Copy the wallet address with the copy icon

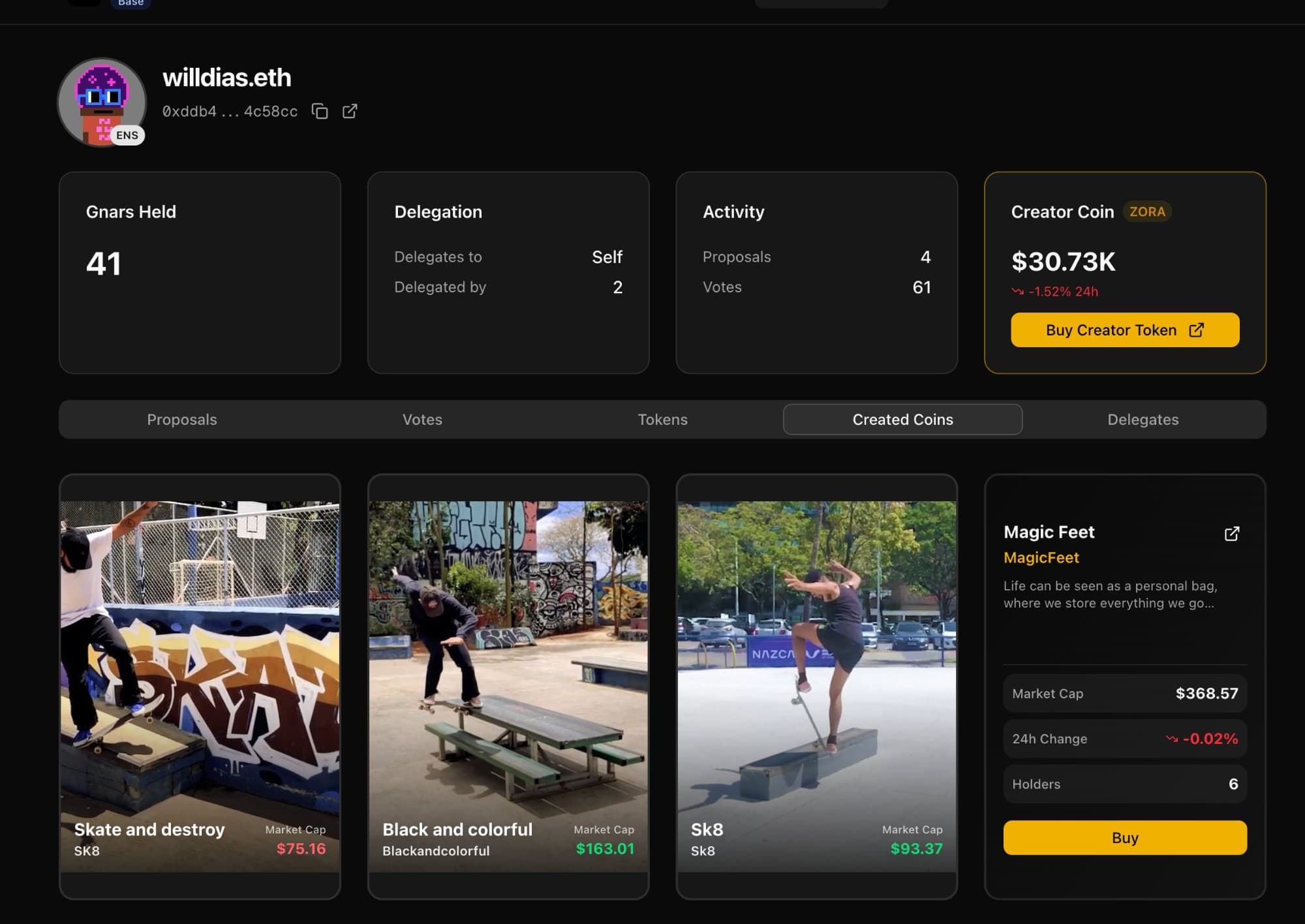[320, 112]
